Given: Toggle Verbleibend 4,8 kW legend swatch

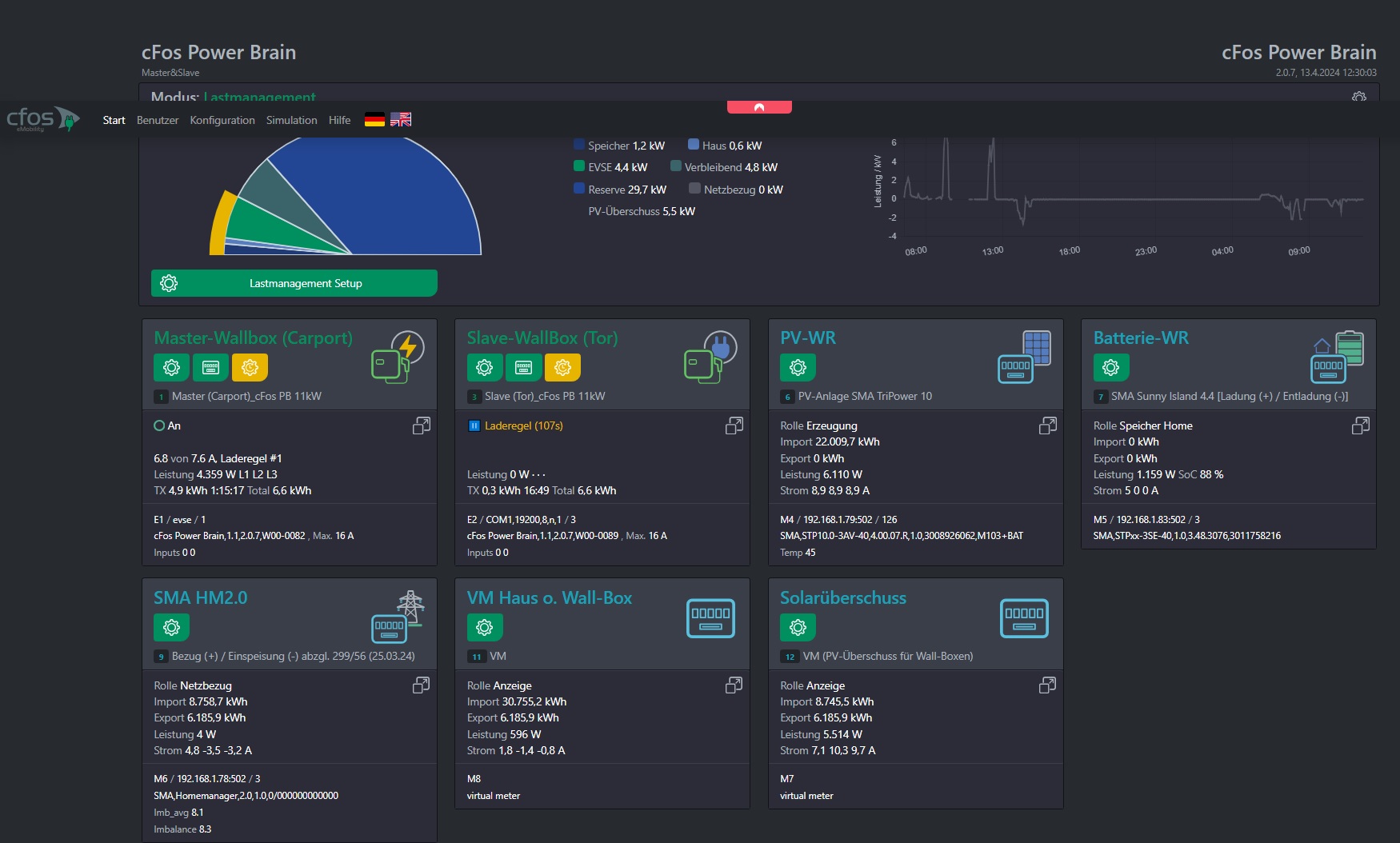Looking at the screenshot, I should point(676,166).
